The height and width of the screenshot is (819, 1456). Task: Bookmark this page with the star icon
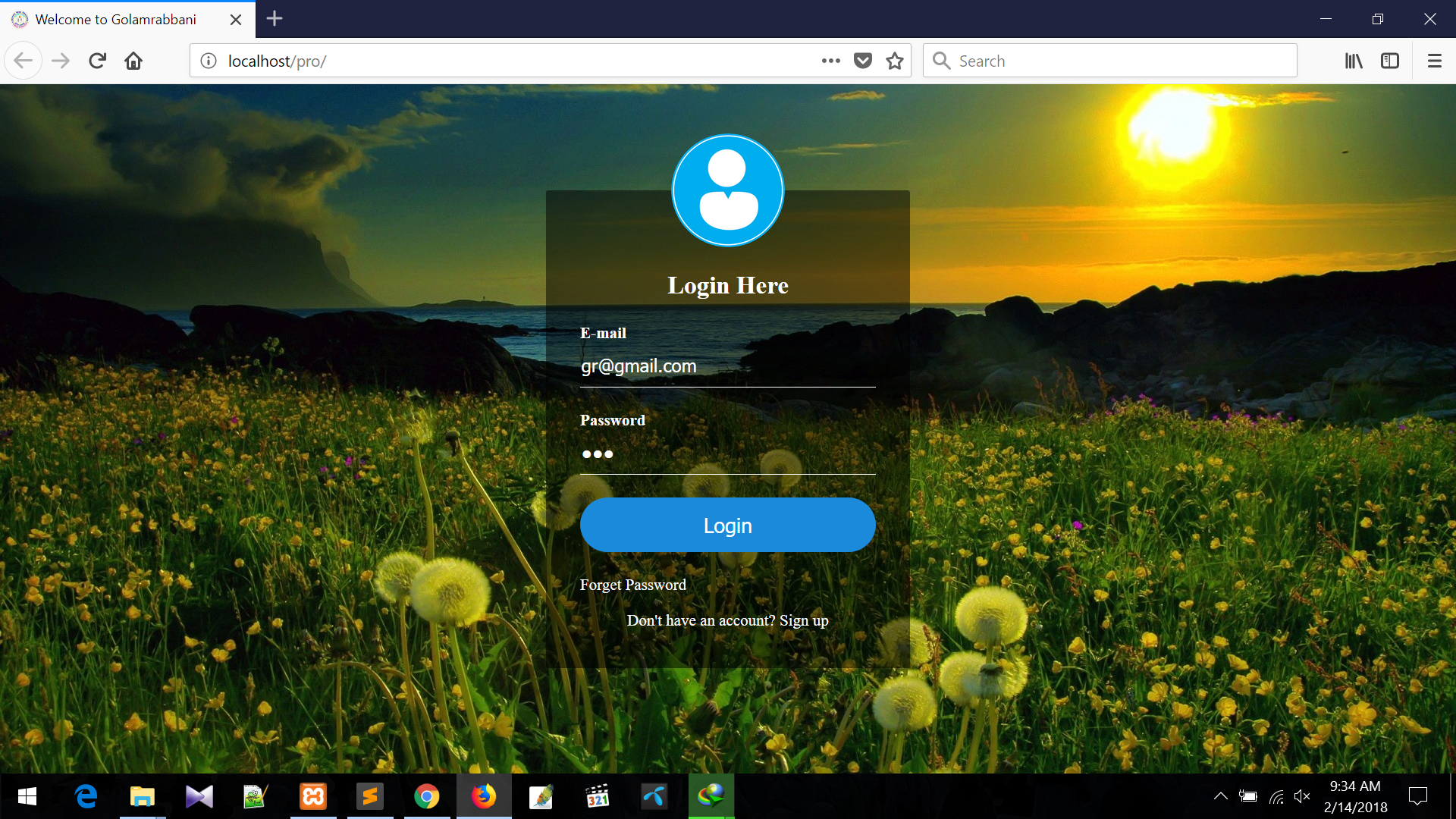(x=895, y=61)
